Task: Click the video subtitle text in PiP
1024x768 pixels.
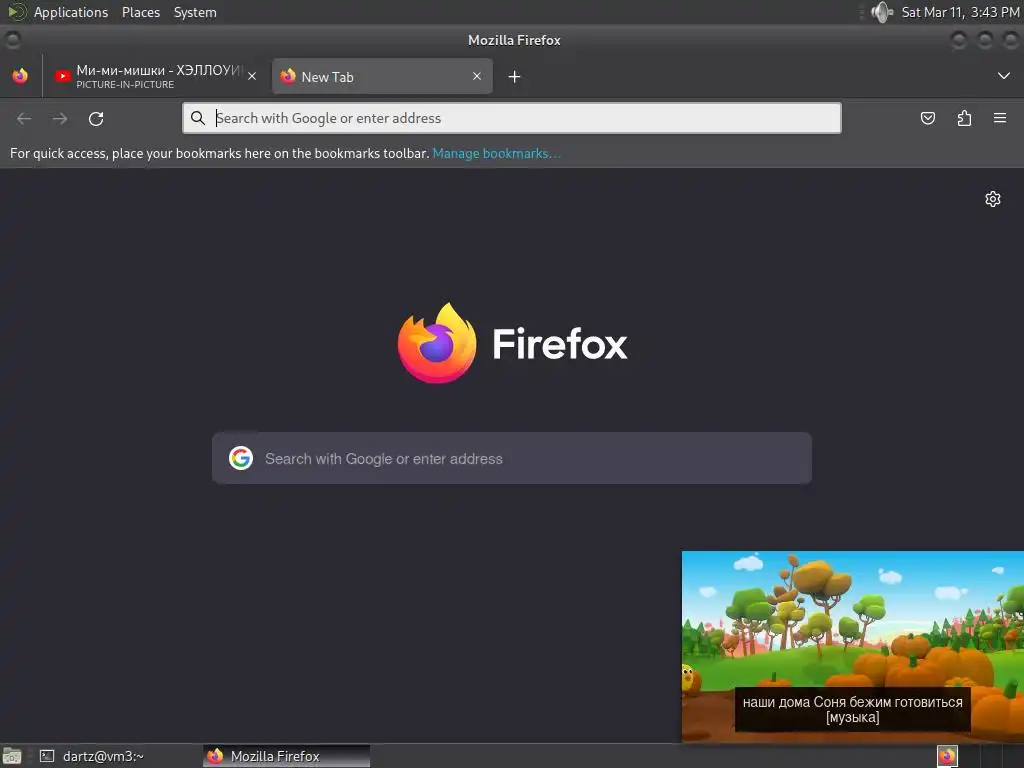Action: (852, 710)
